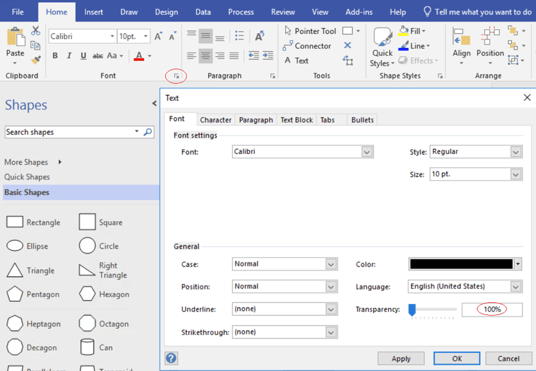
Task: Open the font color dropdown arrow
Action: [x=149, y=56]
